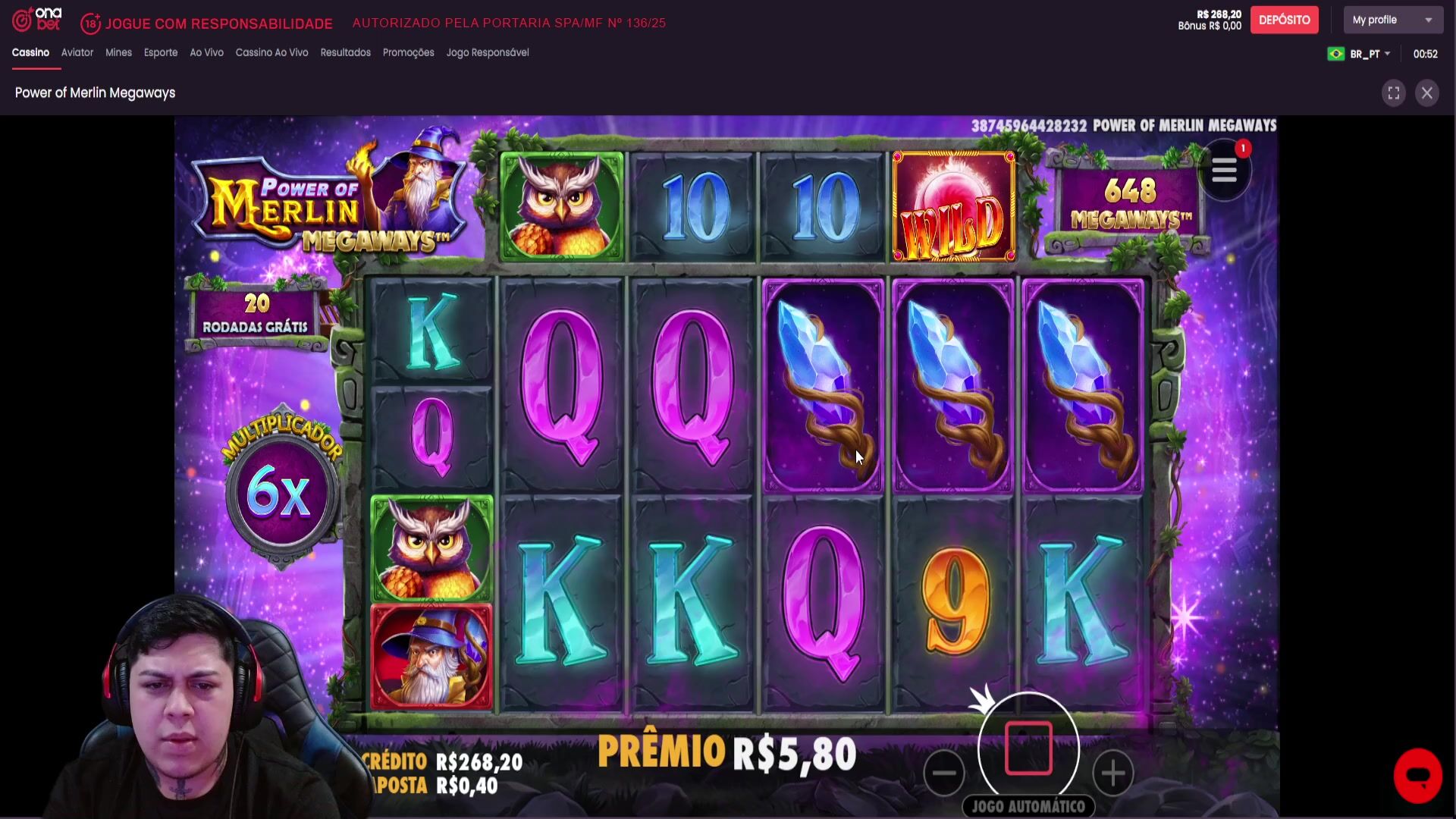
Task: Open the red chat support bubble
Action: coord(1417,776)
